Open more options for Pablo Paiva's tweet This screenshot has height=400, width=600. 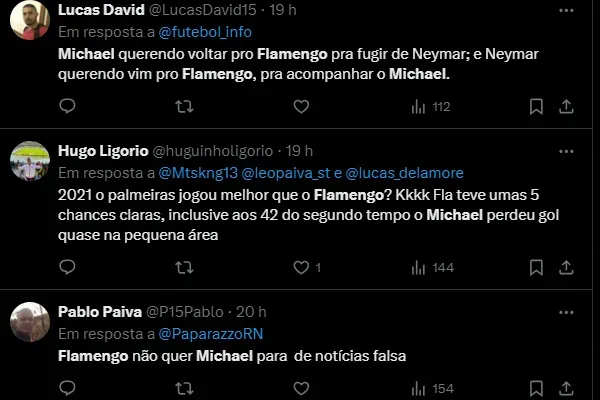[x=566, y=312]
